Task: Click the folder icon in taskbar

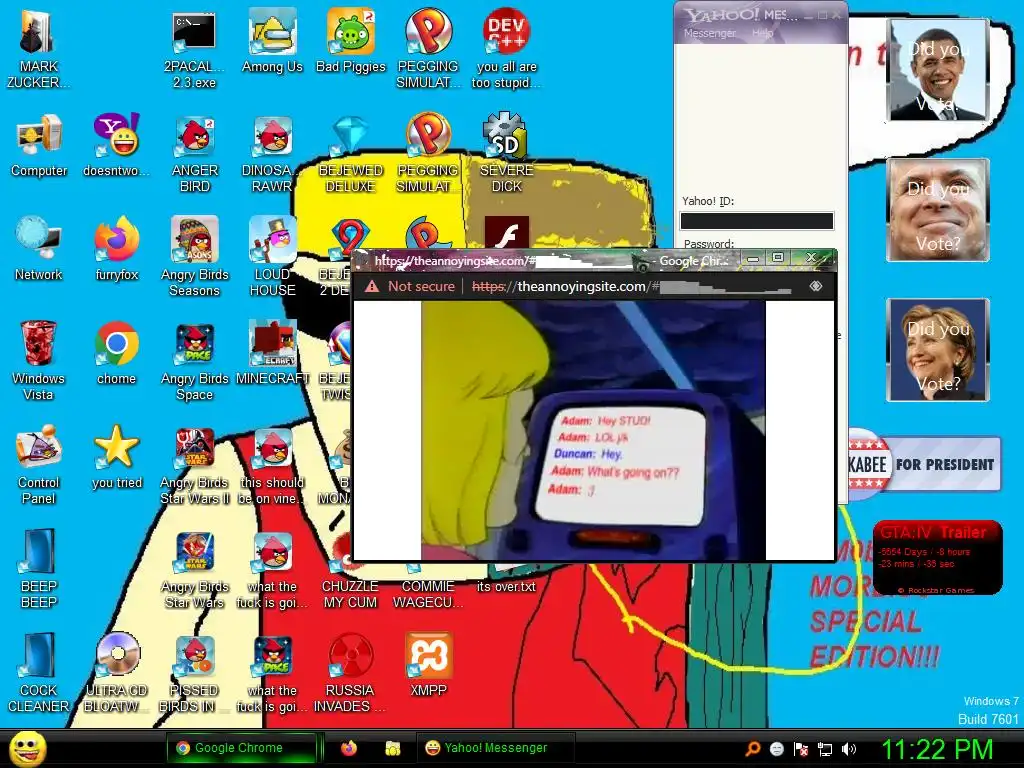Action: pyautogui.click(x=392, y=748)
